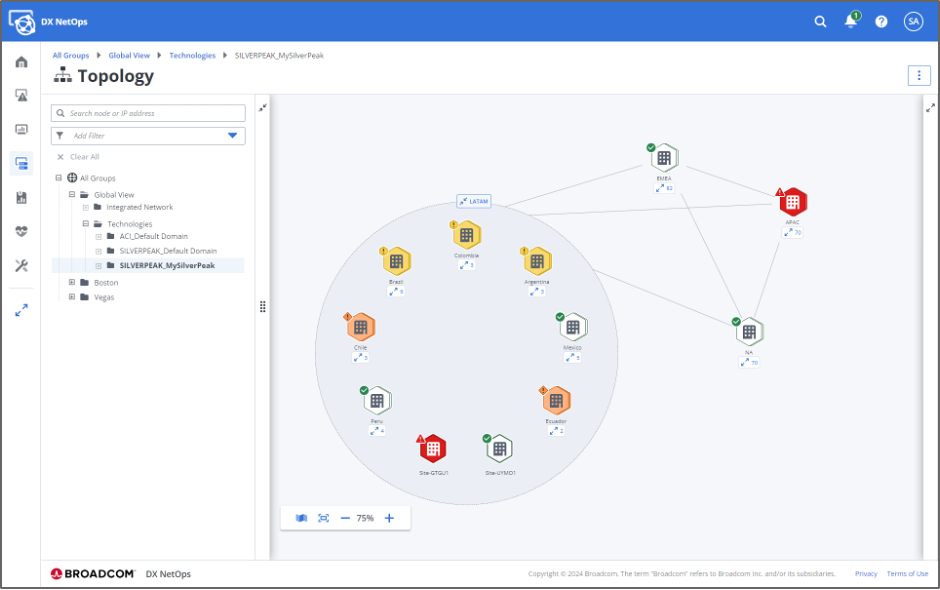Collapse the LATAM group badge
The width and height of the screenshot is (940, 590).
tap(473, 201)
